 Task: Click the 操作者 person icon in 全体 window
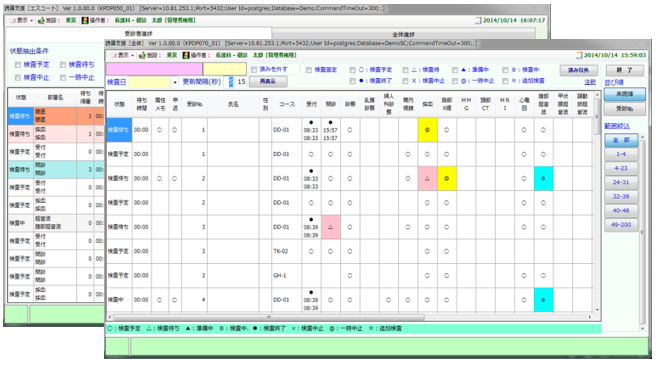(186, 55)
